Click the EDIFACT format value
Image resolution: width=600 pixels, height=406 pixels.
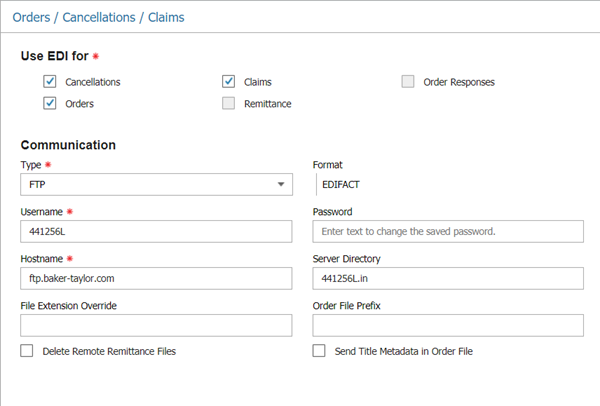point(341,185)
